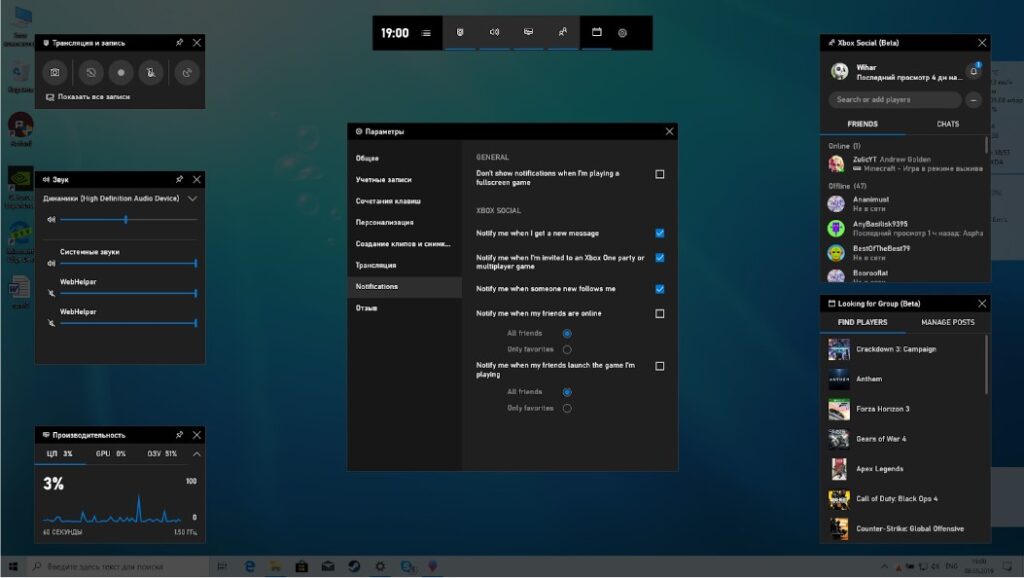Start recording with the record button

click(x=121, y=72)
